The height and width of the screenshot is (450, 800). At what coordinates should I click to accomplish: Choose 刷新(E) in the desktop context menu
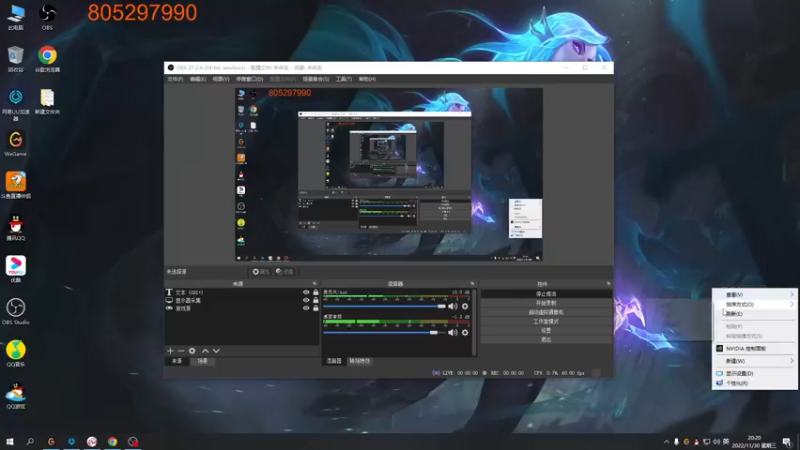pos(755,314)
